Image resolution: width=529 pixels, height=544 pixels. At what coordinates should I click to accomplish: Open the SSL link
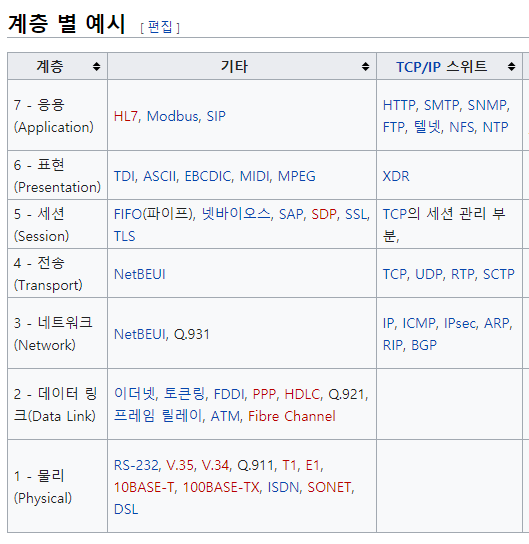[x=356, y=214]
